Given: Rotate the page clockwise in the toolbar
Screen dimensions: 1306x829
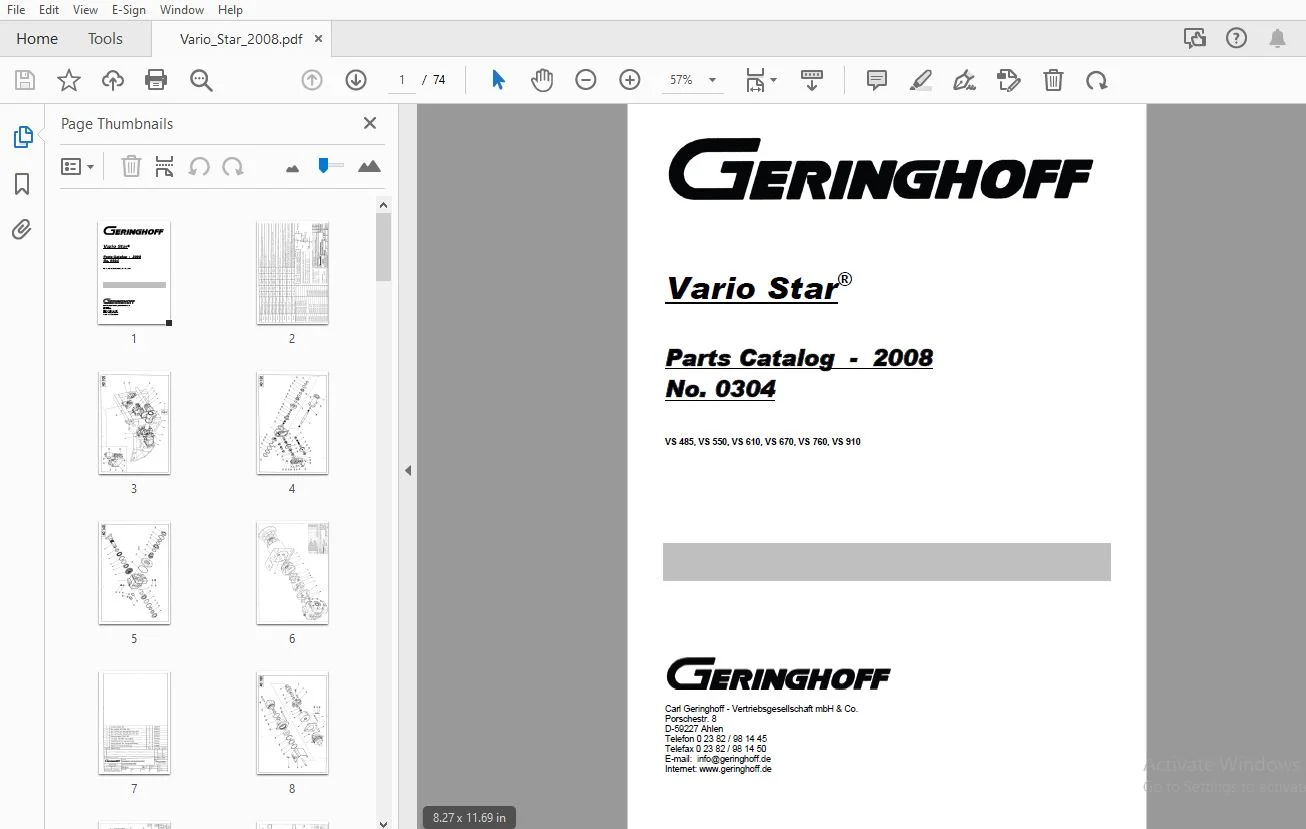Looking at the screenshot, I should coord(1097,80).
